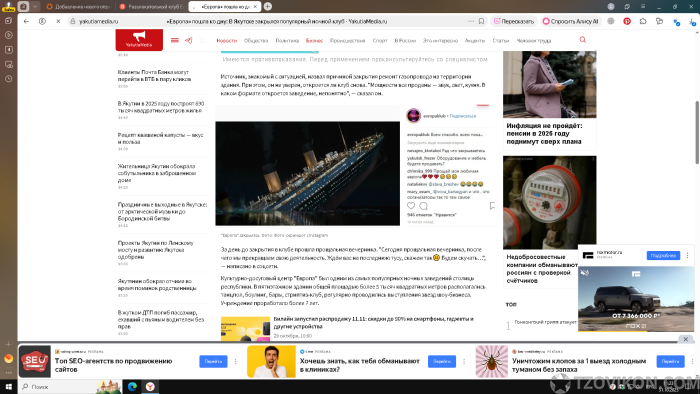Screen dimensions: 700x394
Task: Open the site hamburger menu
Action: 175,40
